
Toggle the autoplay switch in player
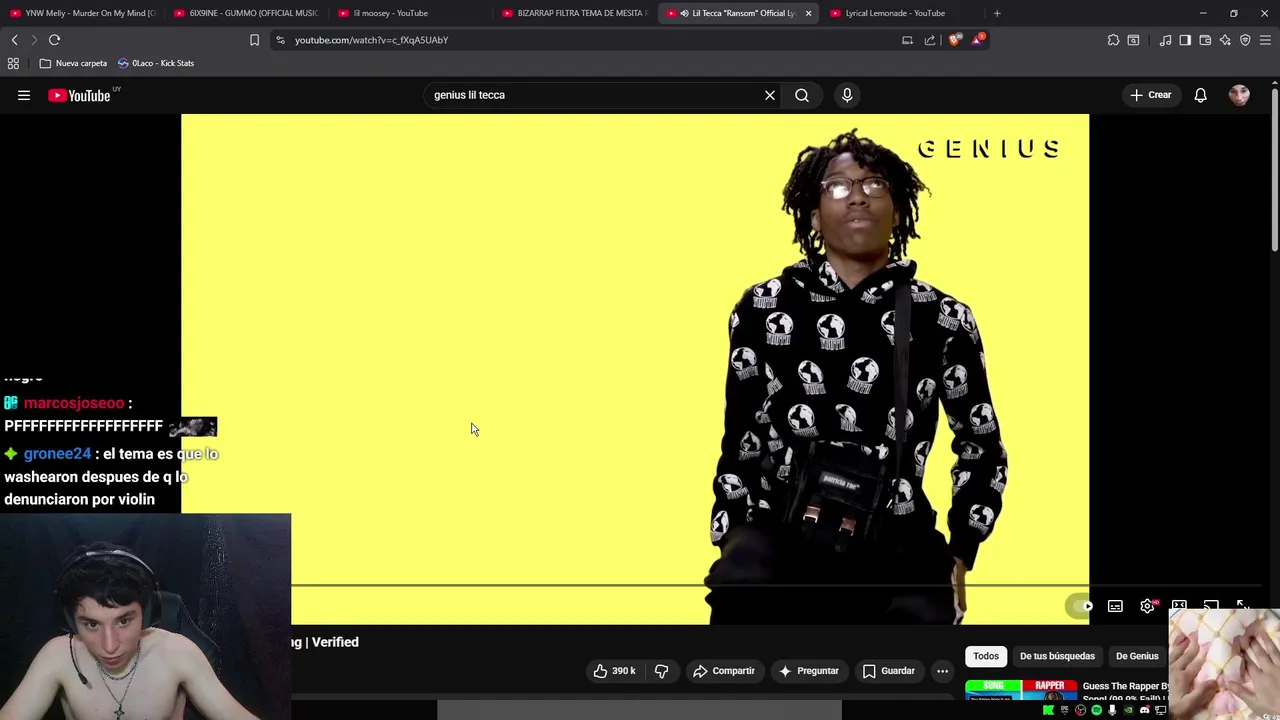1081,606
